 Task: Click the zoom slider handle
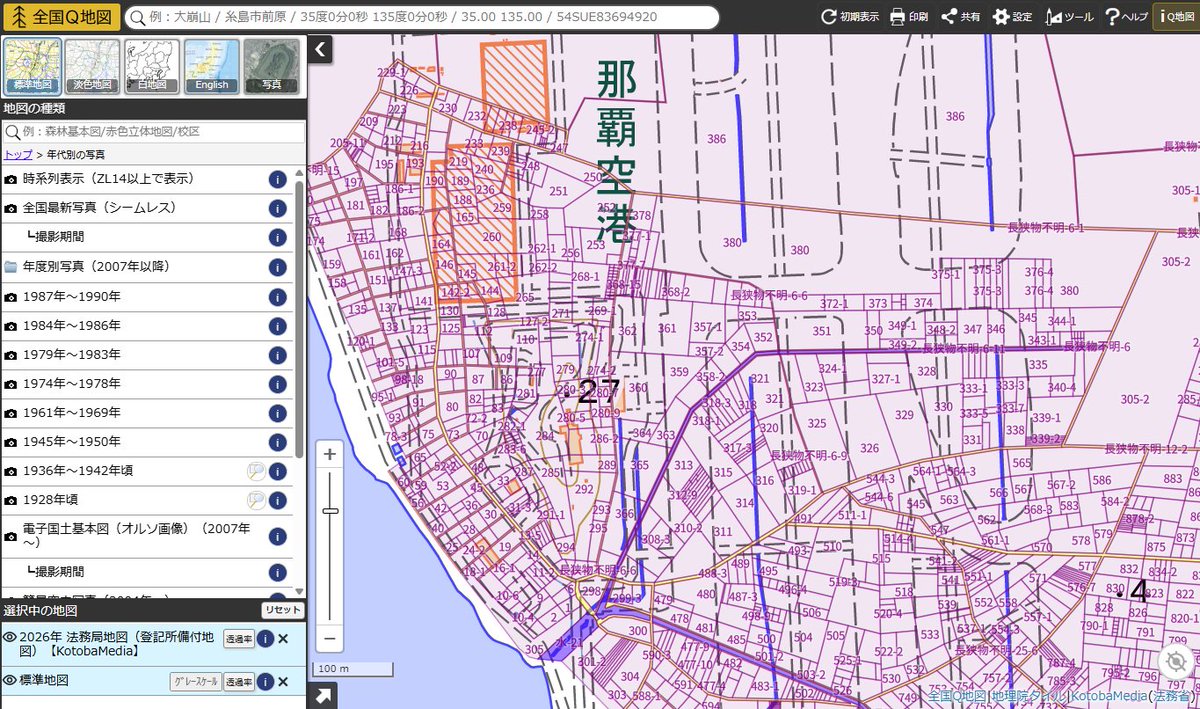point(330,511)
